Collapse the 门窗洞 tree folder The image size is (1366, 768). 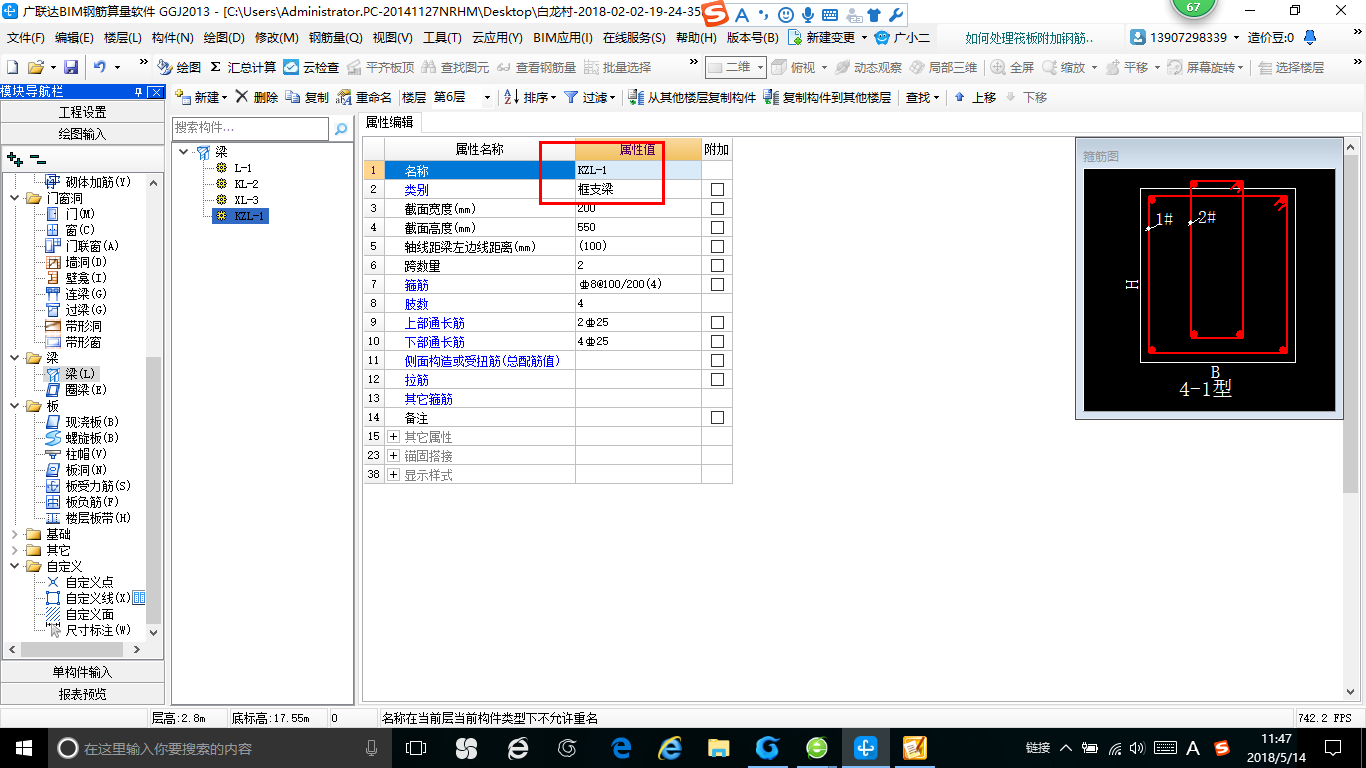[15, 198]
